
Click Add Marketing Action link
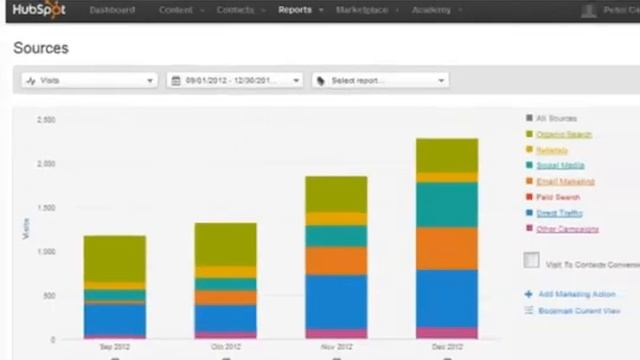577,294
